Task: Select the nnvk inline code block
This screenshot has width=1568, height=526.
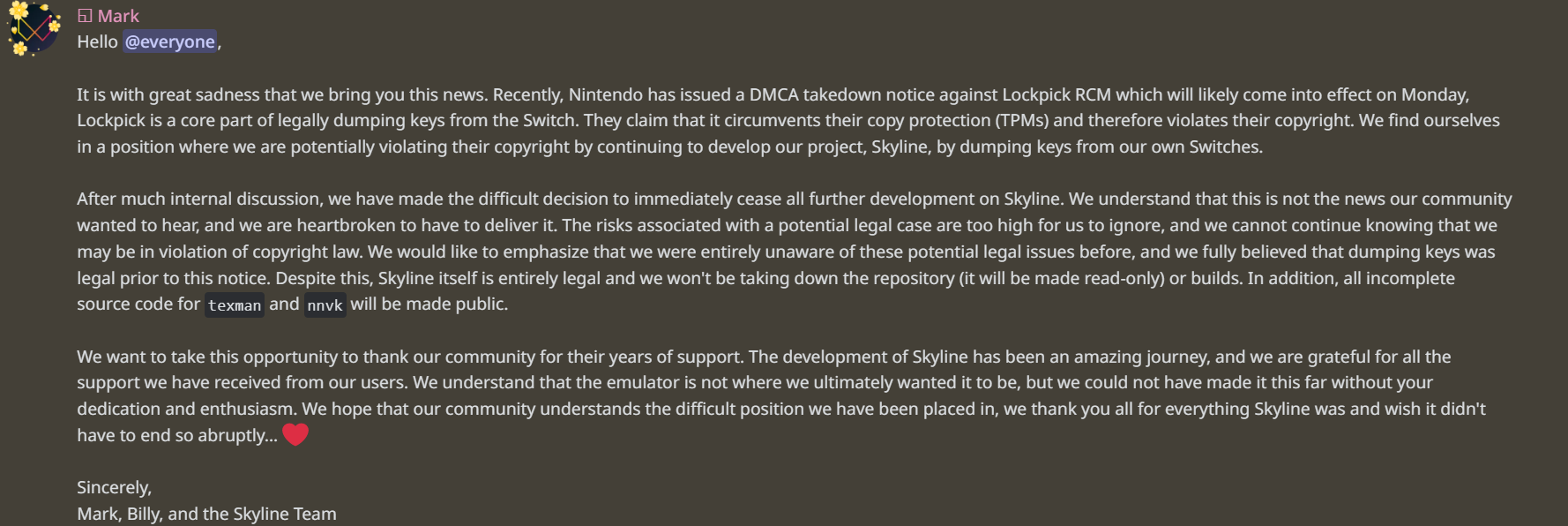Action: [x=325, y=305]
